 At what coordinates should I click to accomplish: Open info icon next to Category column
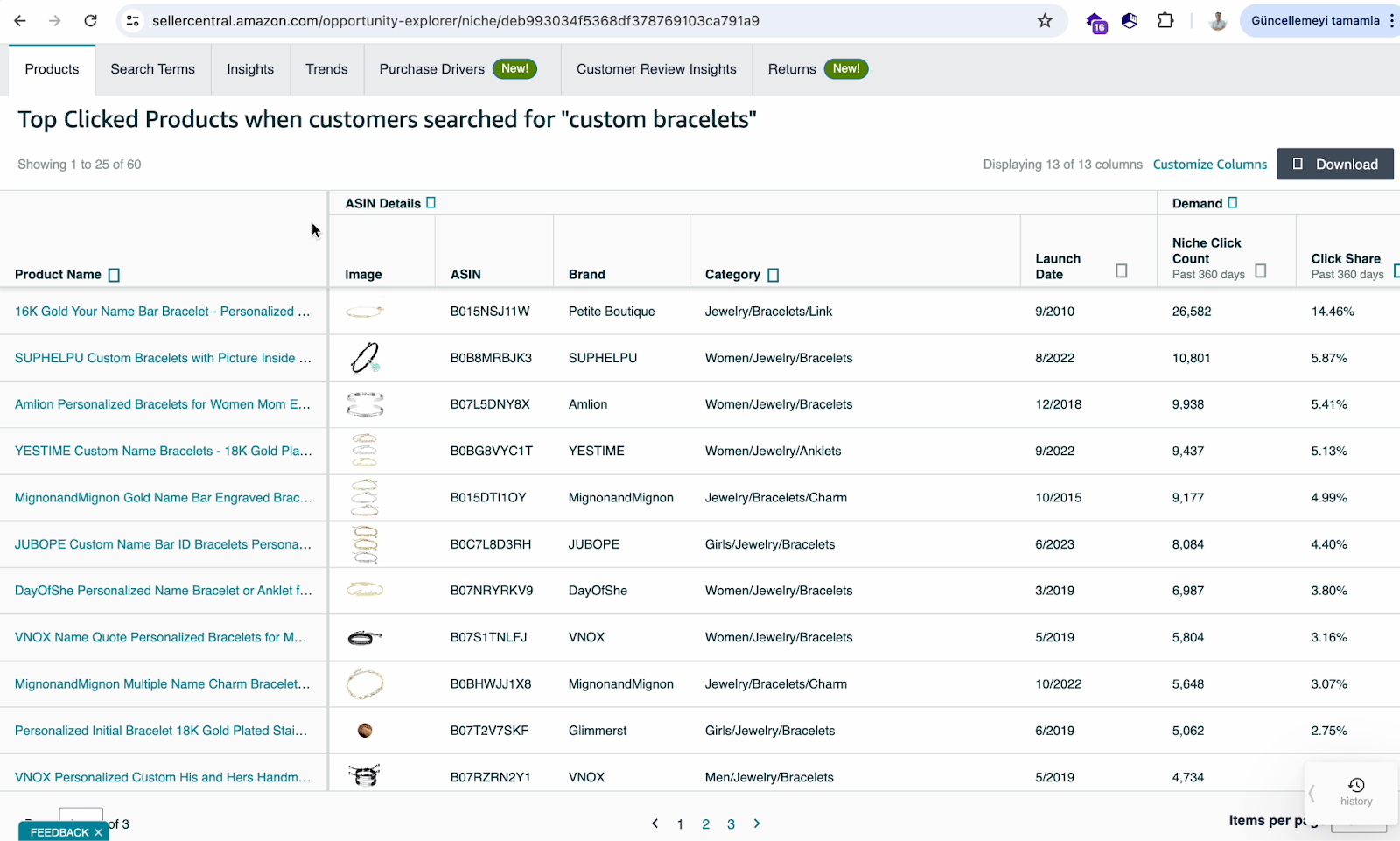click(773, 275)
